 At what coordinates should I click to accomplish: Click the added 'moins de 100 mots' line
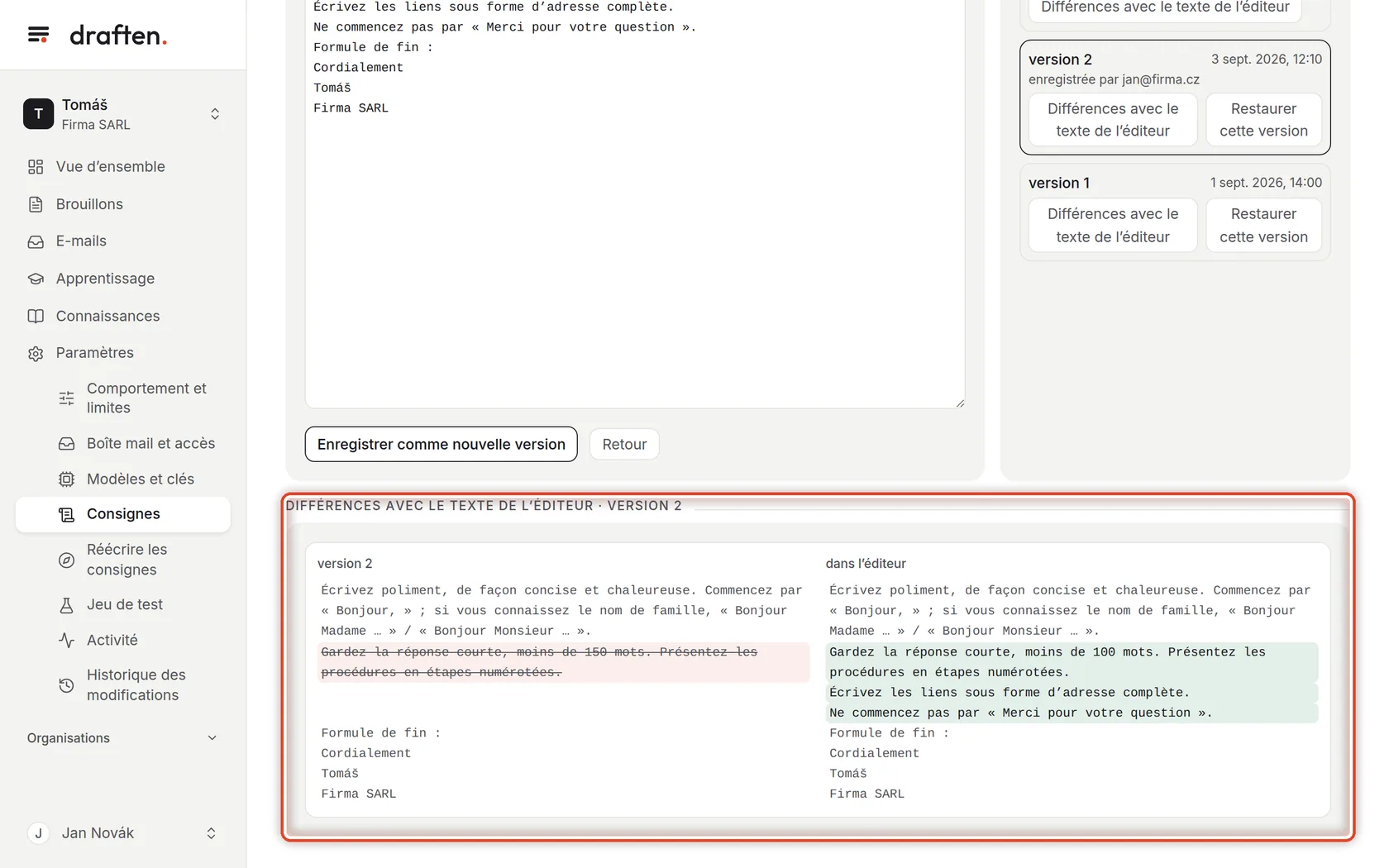point(1072,662)
